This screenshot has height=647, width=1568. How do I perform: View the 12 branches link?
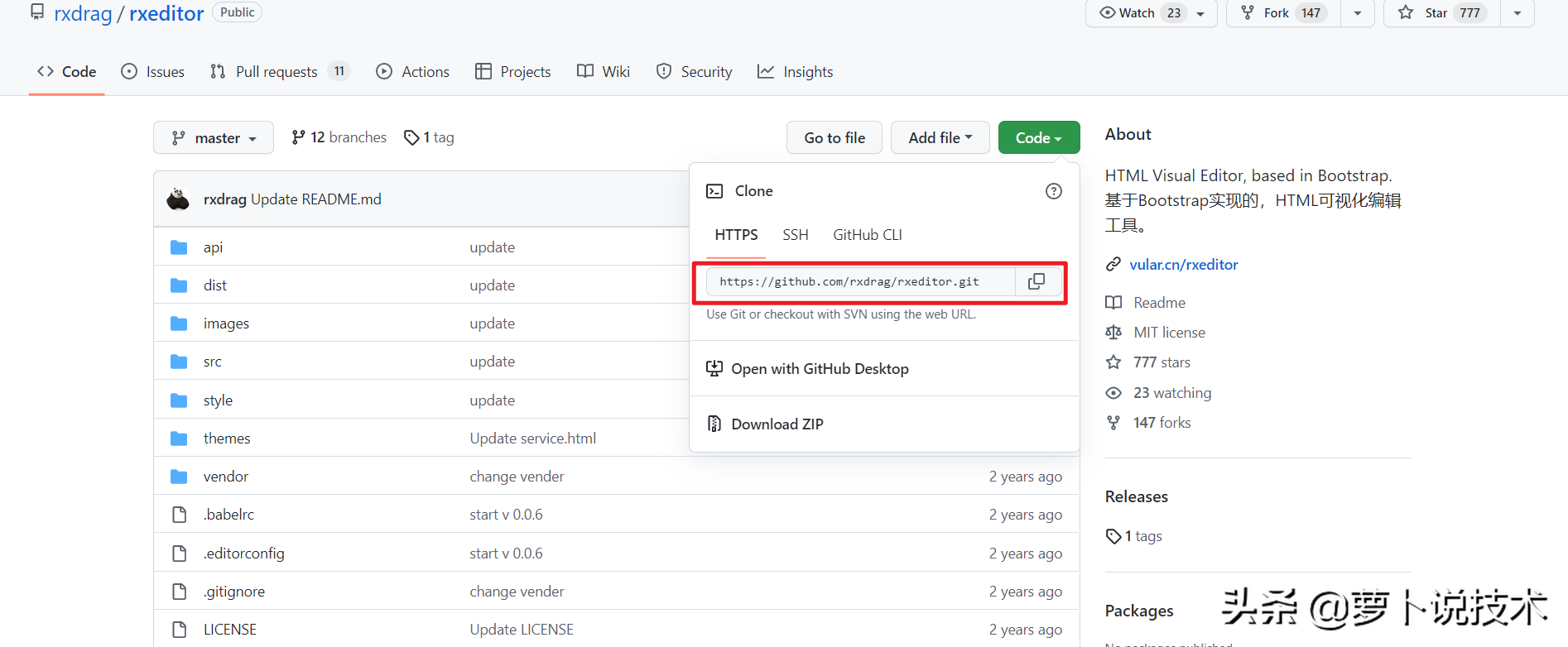[x=339, y=137]
